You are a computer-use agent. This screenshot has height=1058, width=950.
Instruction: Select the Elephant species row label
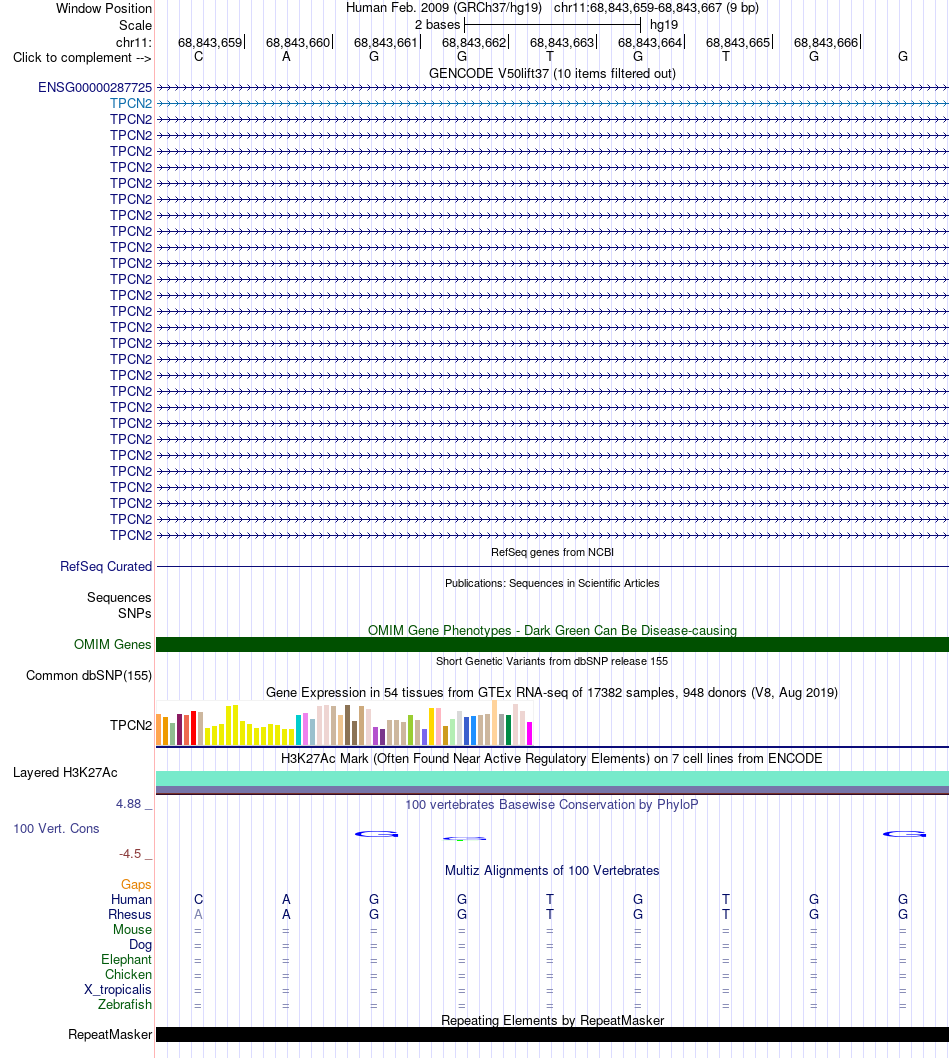pyautogui.click(x=126, y=959)
